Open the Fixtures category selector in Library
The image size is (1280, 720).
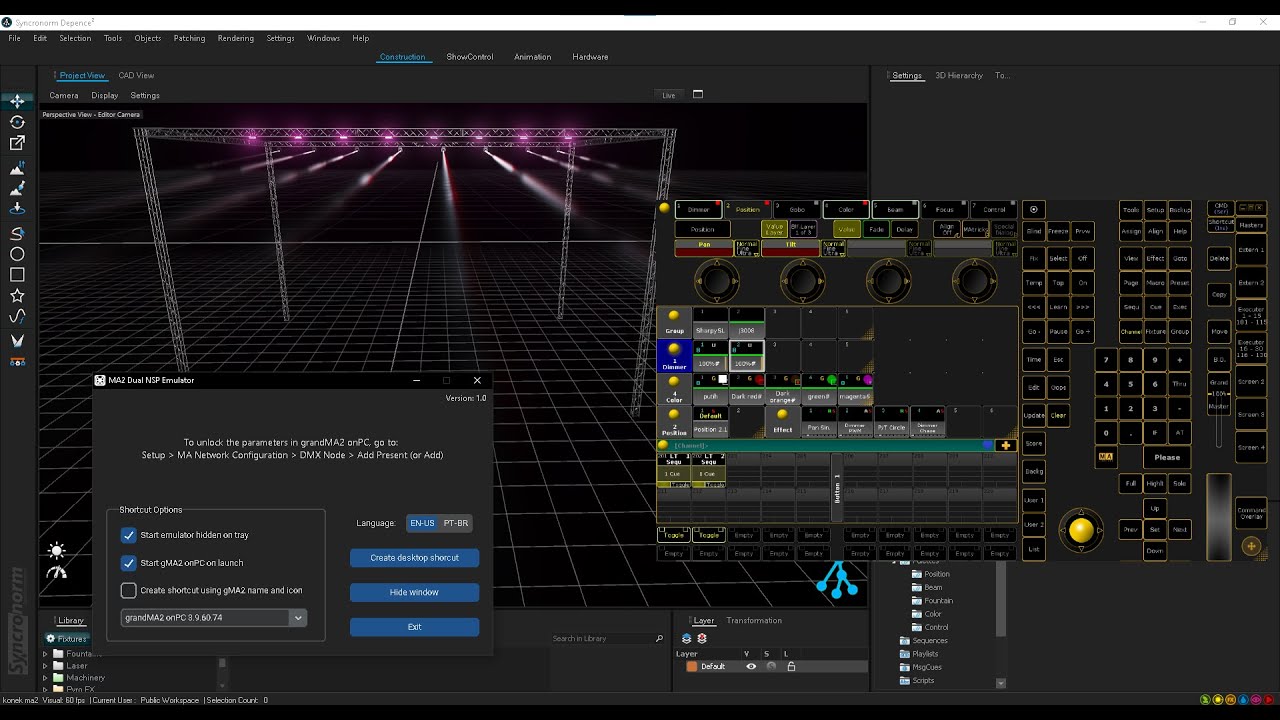[67, 639]
